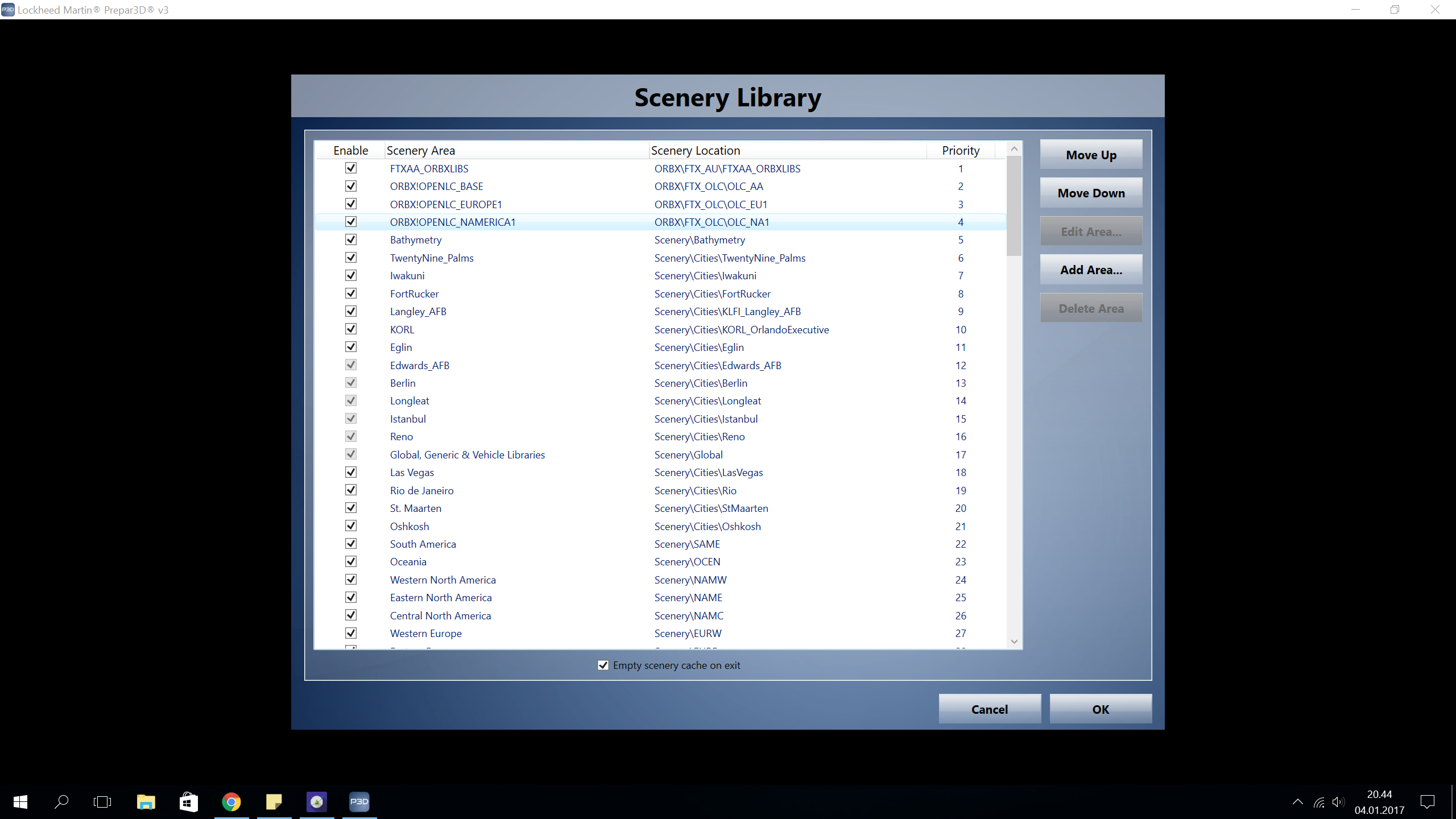The width and height of the screenshot is (1456, 819).
Task: Select the South America scenery row
Action: click(660, 544)
